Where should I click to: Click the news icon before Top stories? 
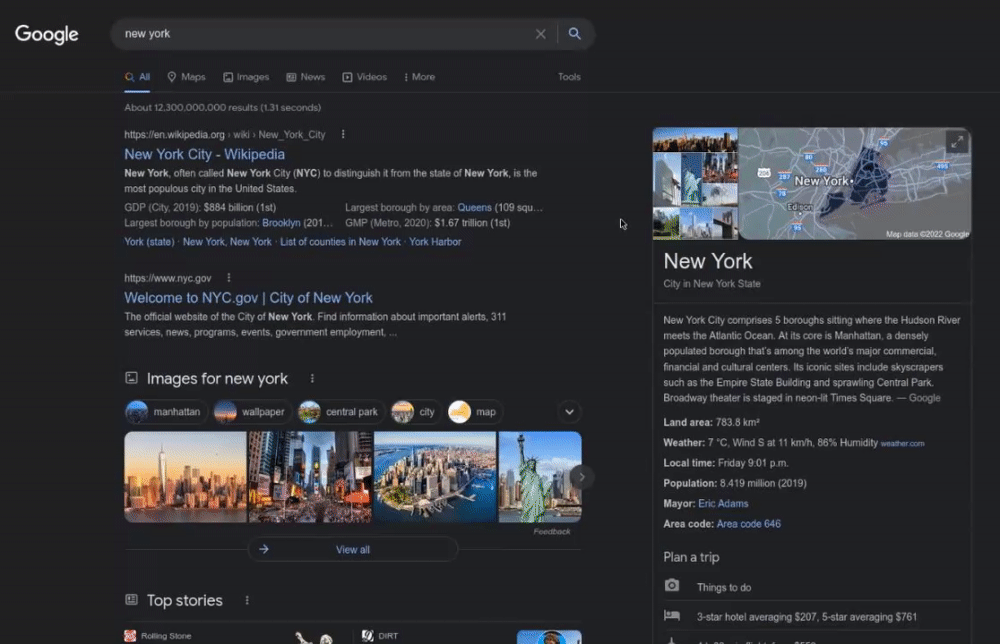131,600
